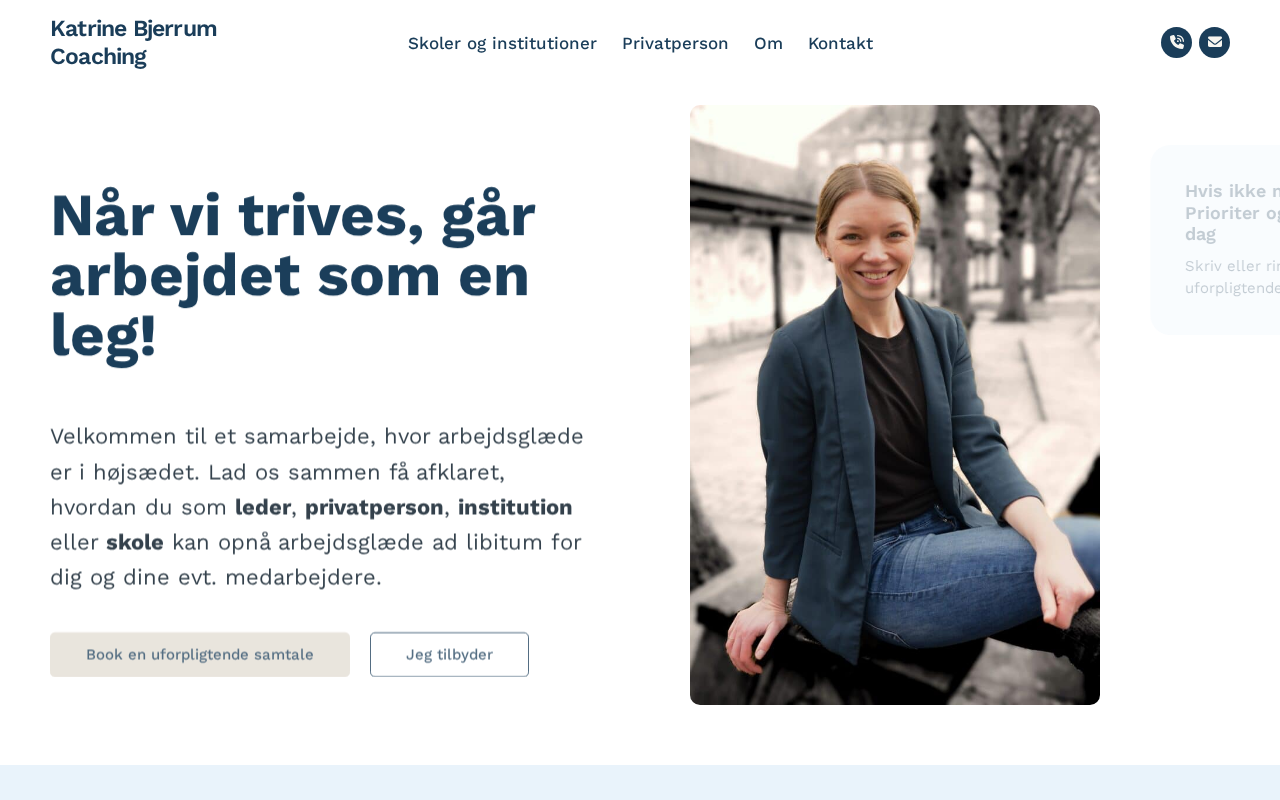Open the Skoler og institutioner menu item
Viewport: 1280px width, 800px height.
[502, 43]
